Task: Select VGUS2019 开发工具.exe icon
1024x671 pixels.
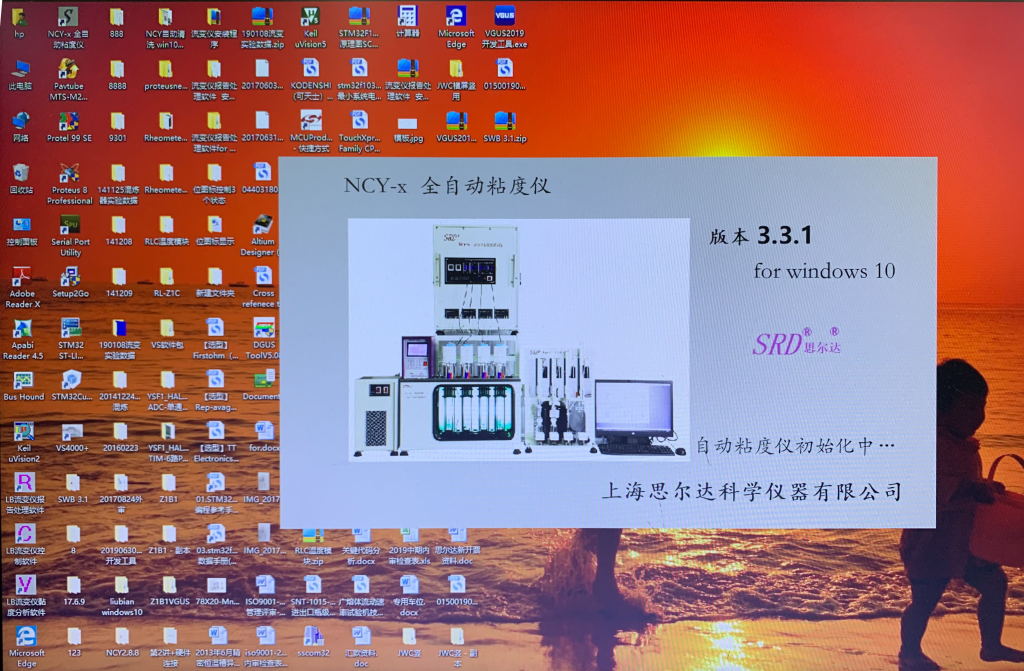Action: 505,17
